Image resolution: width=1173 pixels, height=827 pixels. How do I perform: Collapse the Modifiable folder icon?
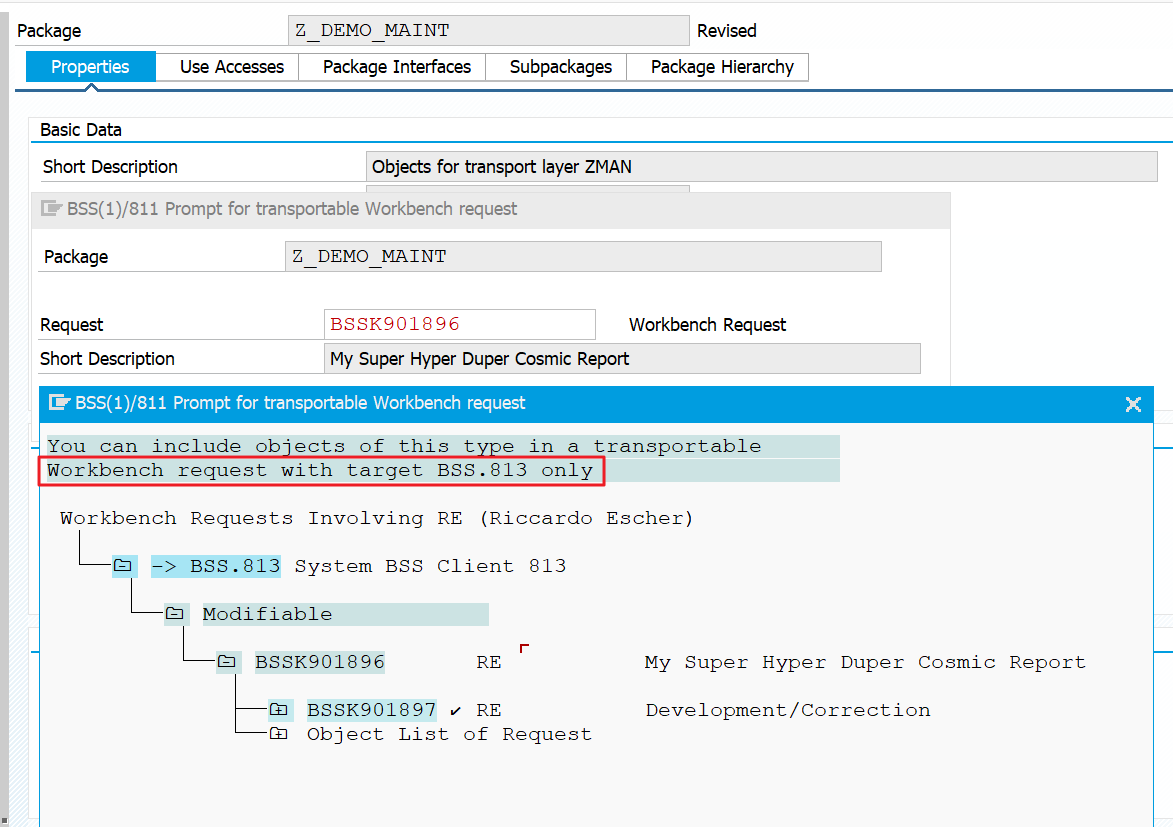tap(175, 614)
